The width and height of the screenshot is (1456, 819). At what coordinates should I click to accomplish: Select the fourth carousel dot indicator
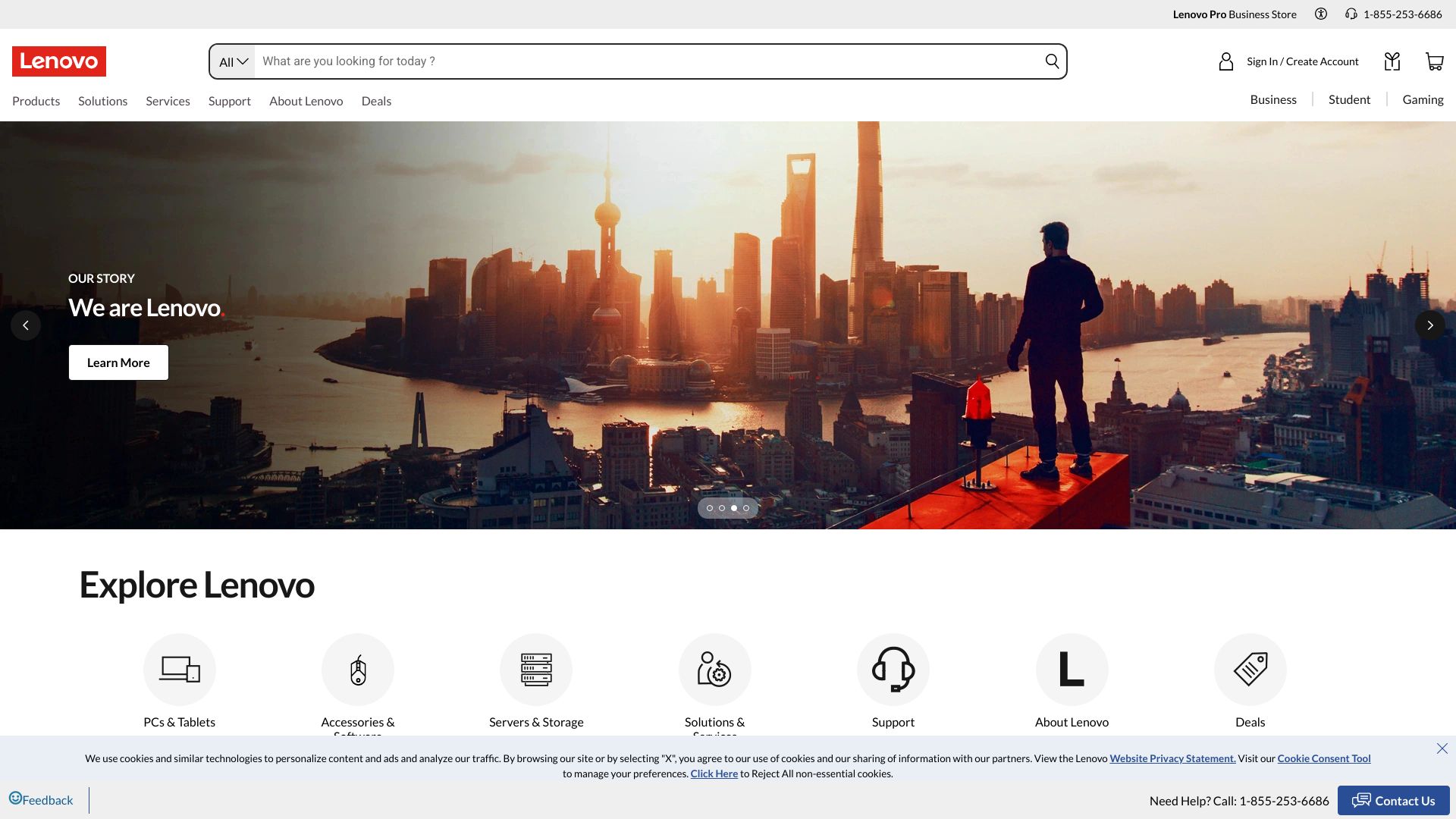coord(746,508)
